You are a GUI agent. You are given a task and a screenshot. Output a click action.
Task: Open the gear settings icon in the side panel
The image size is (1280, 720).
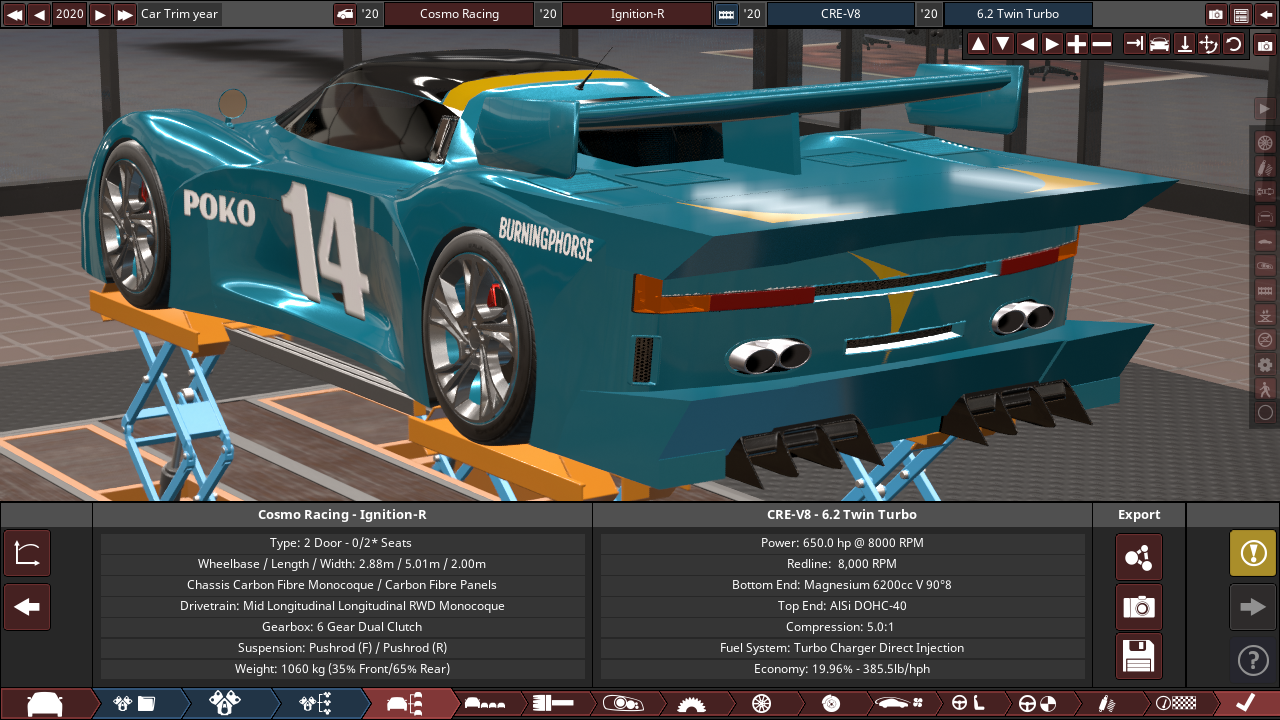click(1264, 364)
